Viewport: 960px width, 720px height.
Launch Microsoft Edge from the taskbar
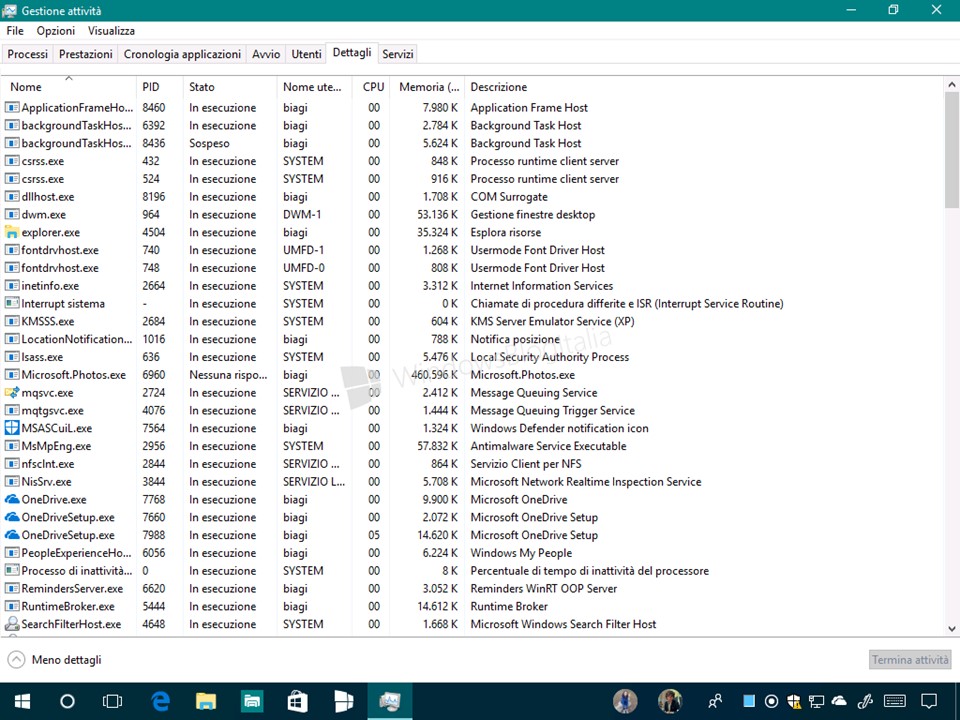point(160,702)
